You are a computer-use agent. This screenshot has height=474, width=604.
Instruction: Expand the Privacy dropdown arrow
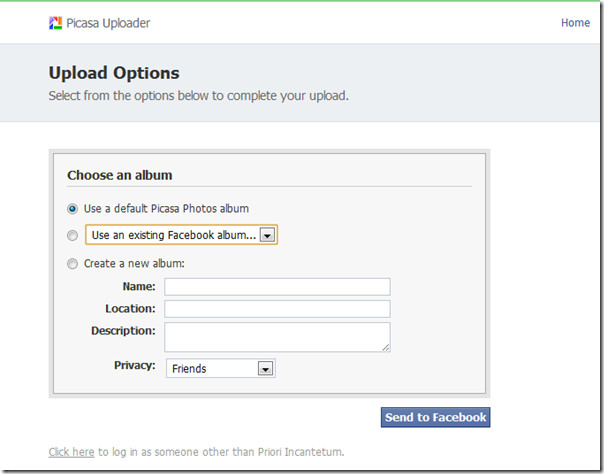pyautogui.click(x=265, y=368)
